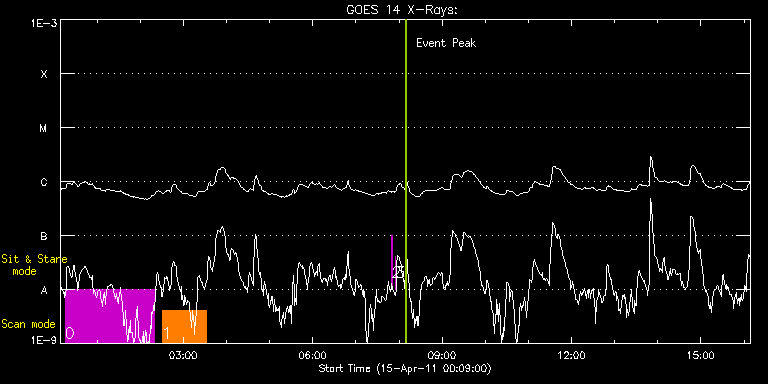Image resolution: width=768 pixels, height=384 pixels.
Task: Click the 'Scan mode' yellow label
Action: point(28,324)
